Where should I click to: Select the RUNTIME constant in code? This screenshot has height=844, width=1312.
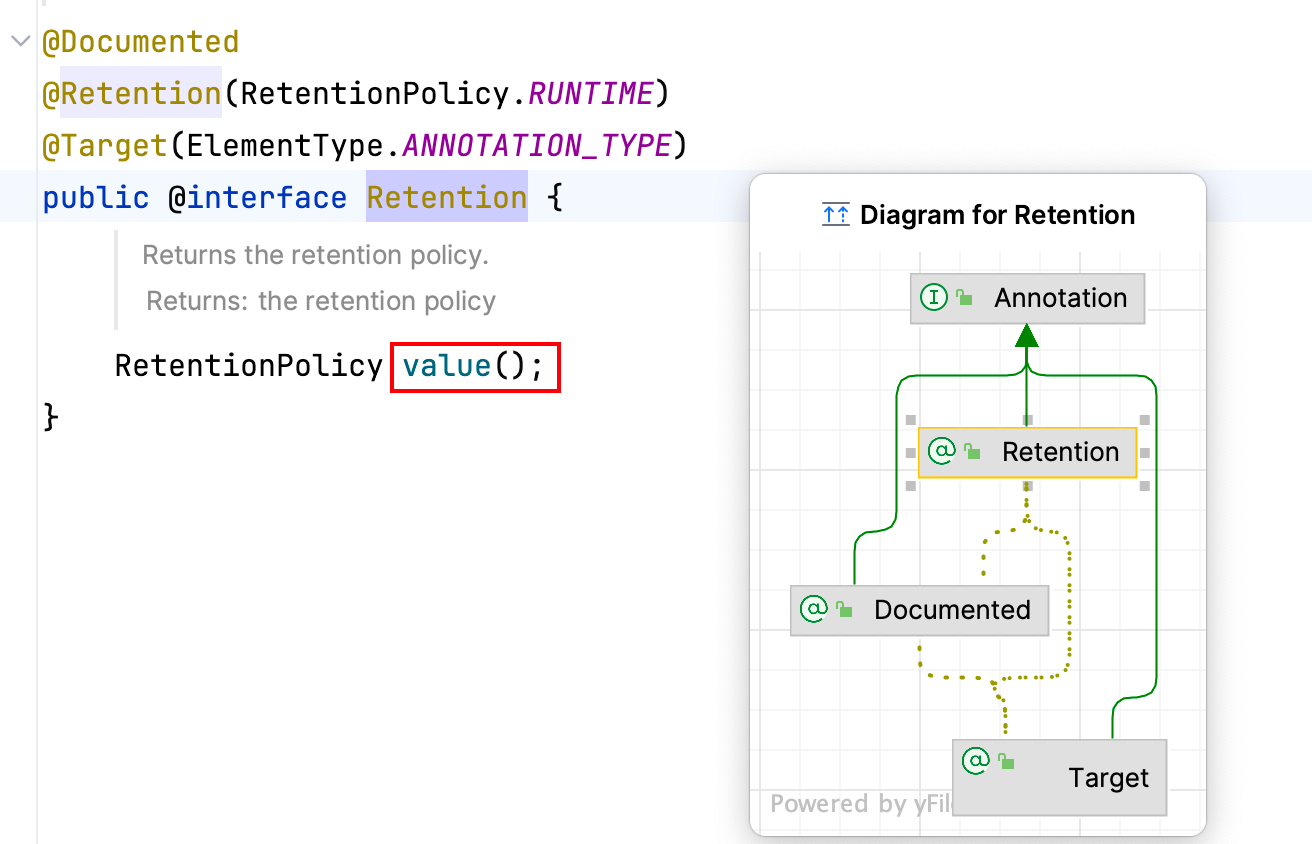point(590,94)
